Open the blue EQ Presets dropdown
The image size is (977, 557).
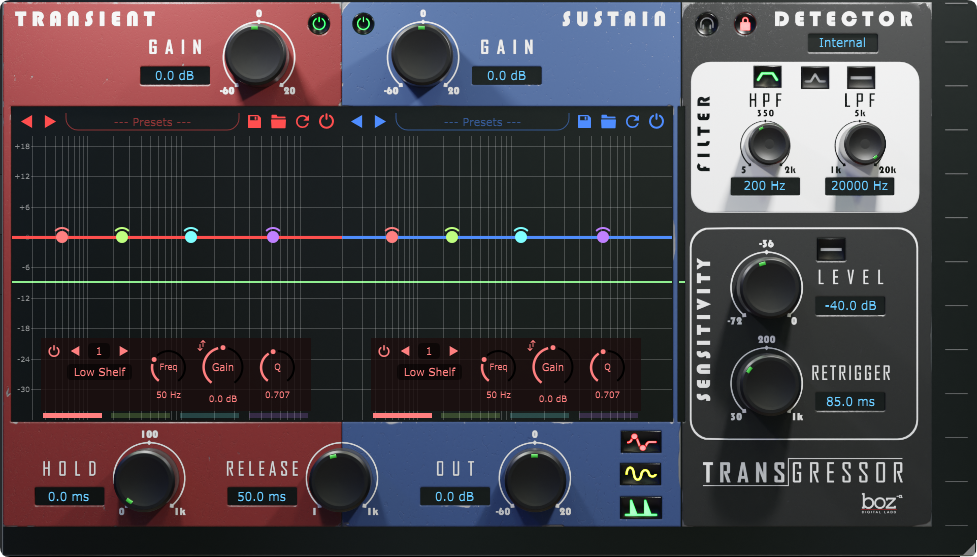pos(482,122)
